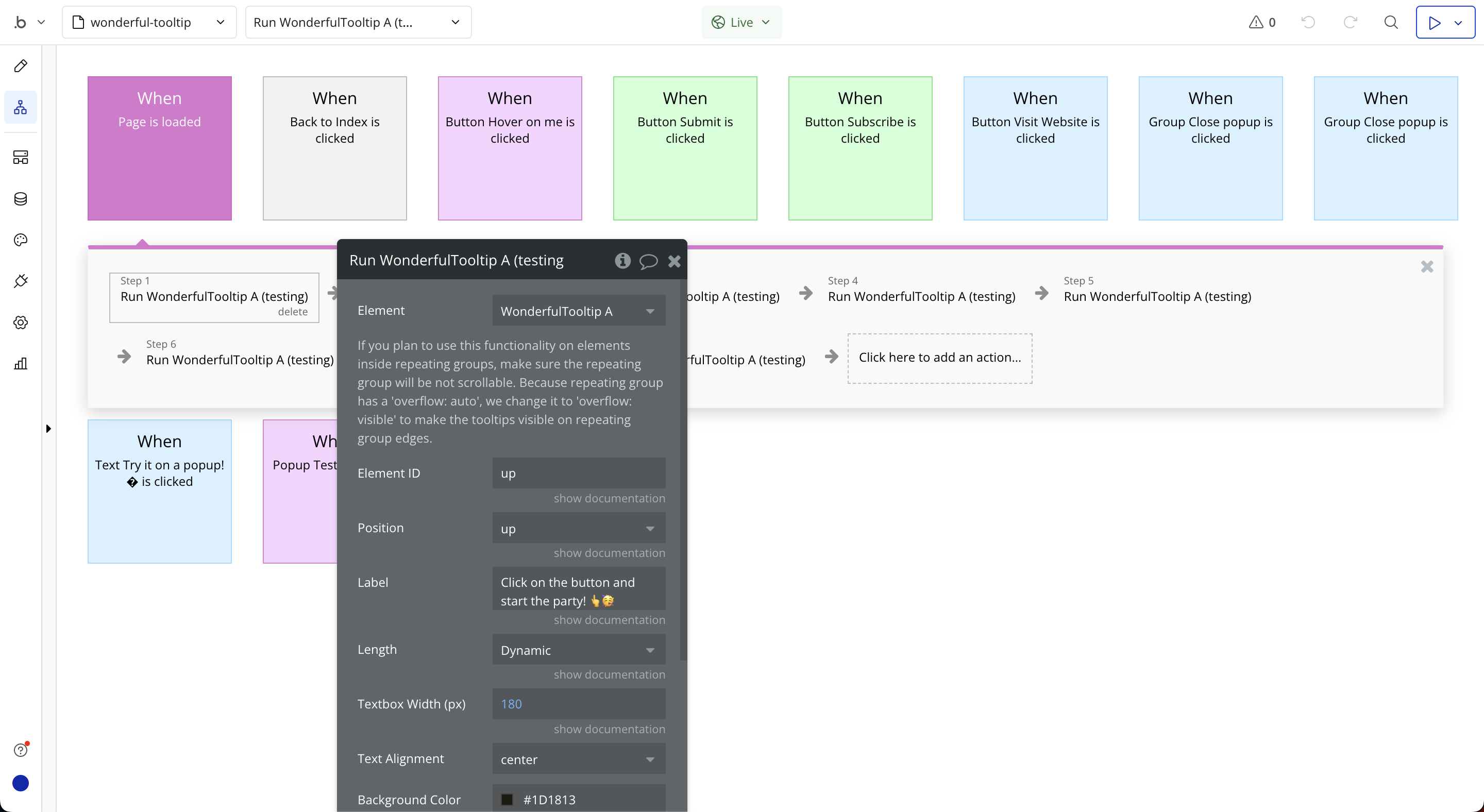Open the Position dropdown
This screenshot has width=1484, height=812.
coord(578,528)
